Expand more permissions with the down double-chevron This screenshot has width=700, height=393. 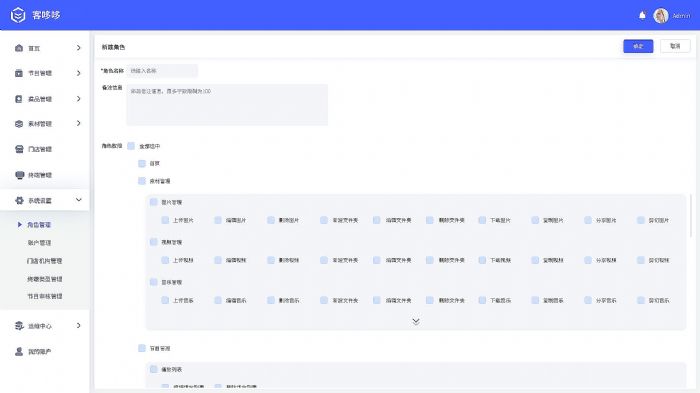[416, 321]
